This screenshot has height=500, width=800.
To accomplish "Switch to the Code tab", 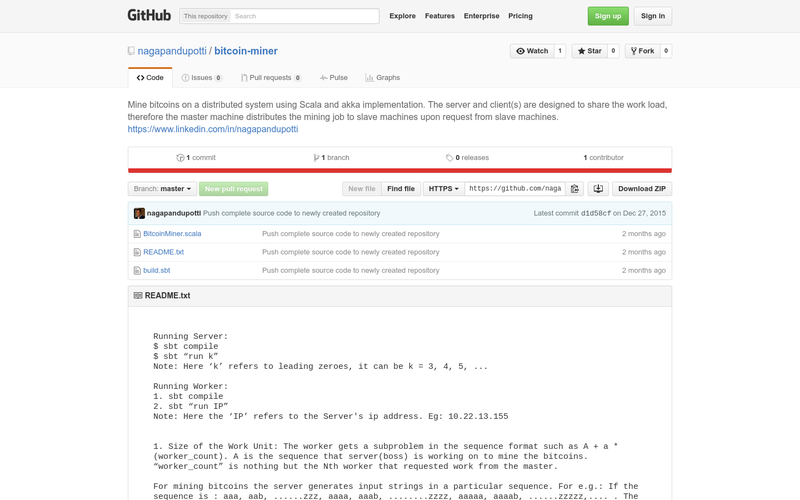I will coord(150,78).
